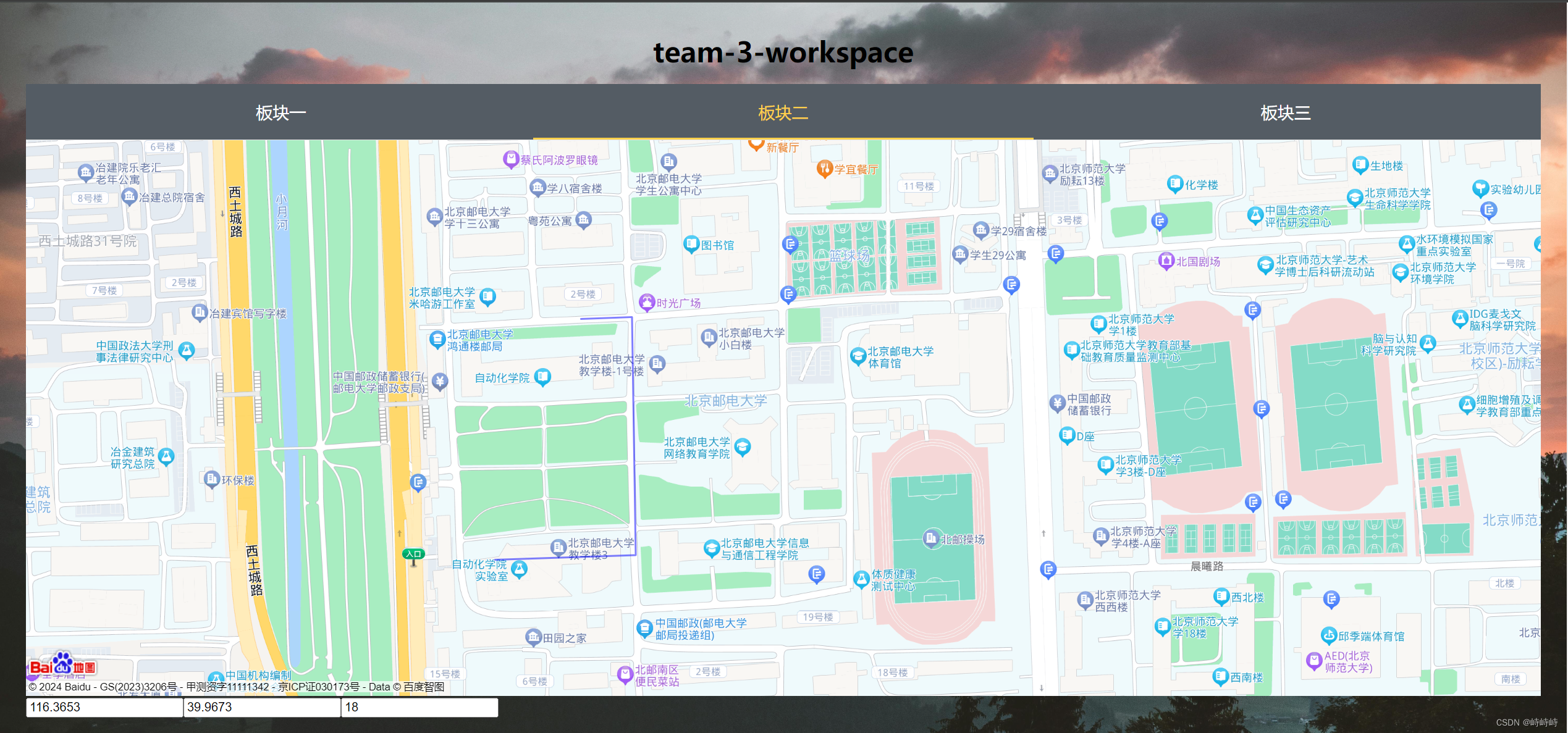Screen dimensions: 1568x733
Task: Click the 小白楼 building marker
Action: tap(709, 337)
